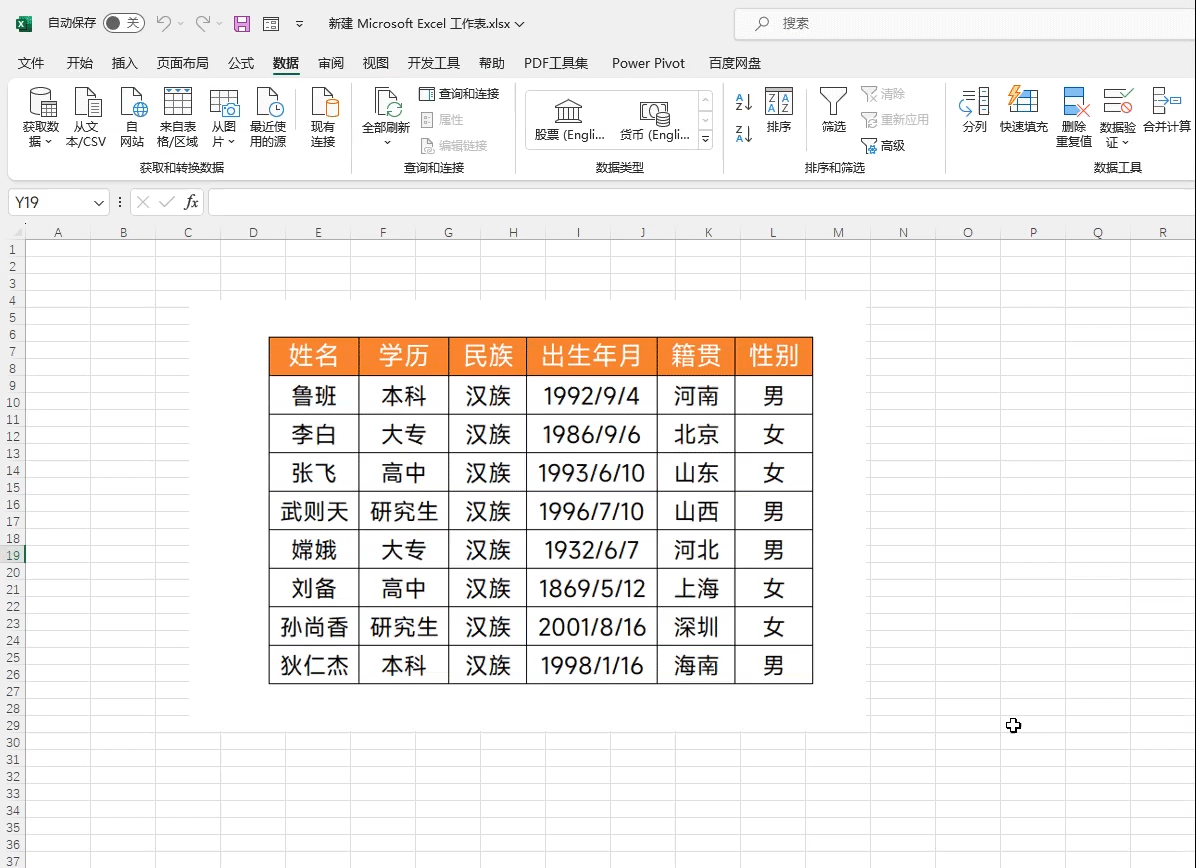
Task: Click in the search (搜索) box
Action: [965, 24]
